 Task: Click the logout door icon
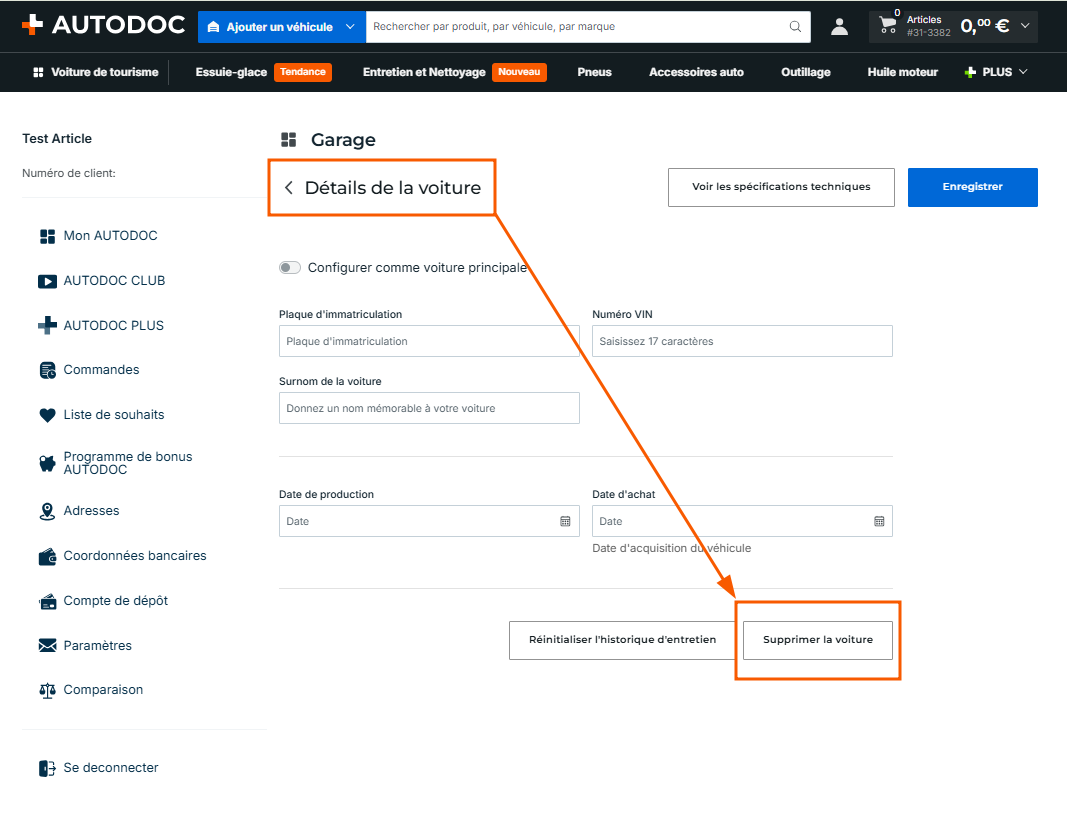(x=47, y=768)
